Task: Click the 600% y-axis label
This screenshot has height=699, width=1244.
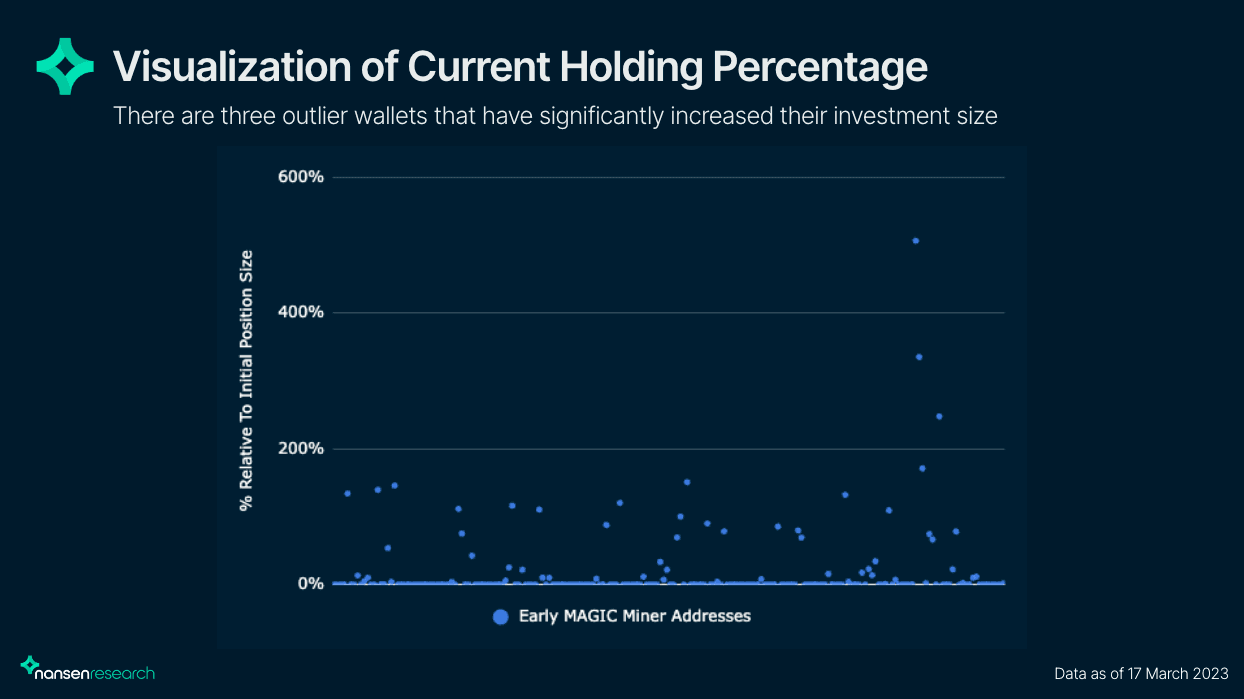Action: [x=300, y=177]
